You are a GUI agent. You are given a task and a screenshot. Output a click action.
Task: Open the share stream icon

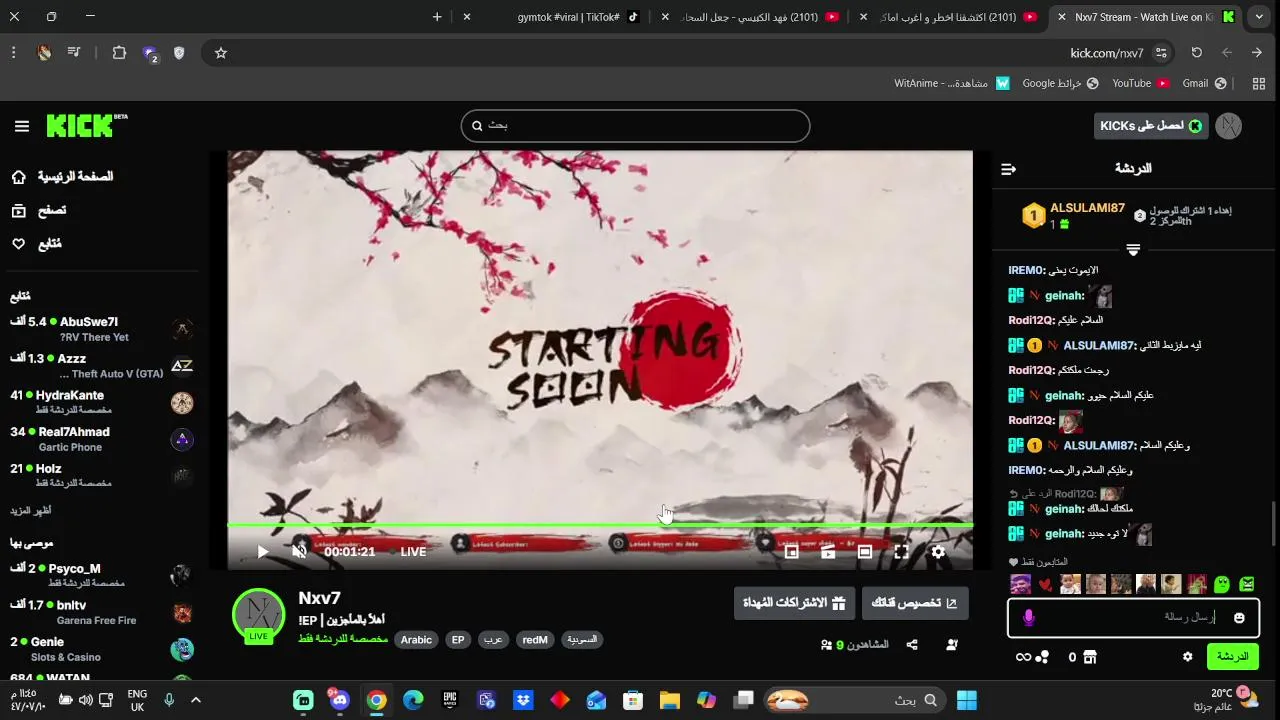(912, 646)
